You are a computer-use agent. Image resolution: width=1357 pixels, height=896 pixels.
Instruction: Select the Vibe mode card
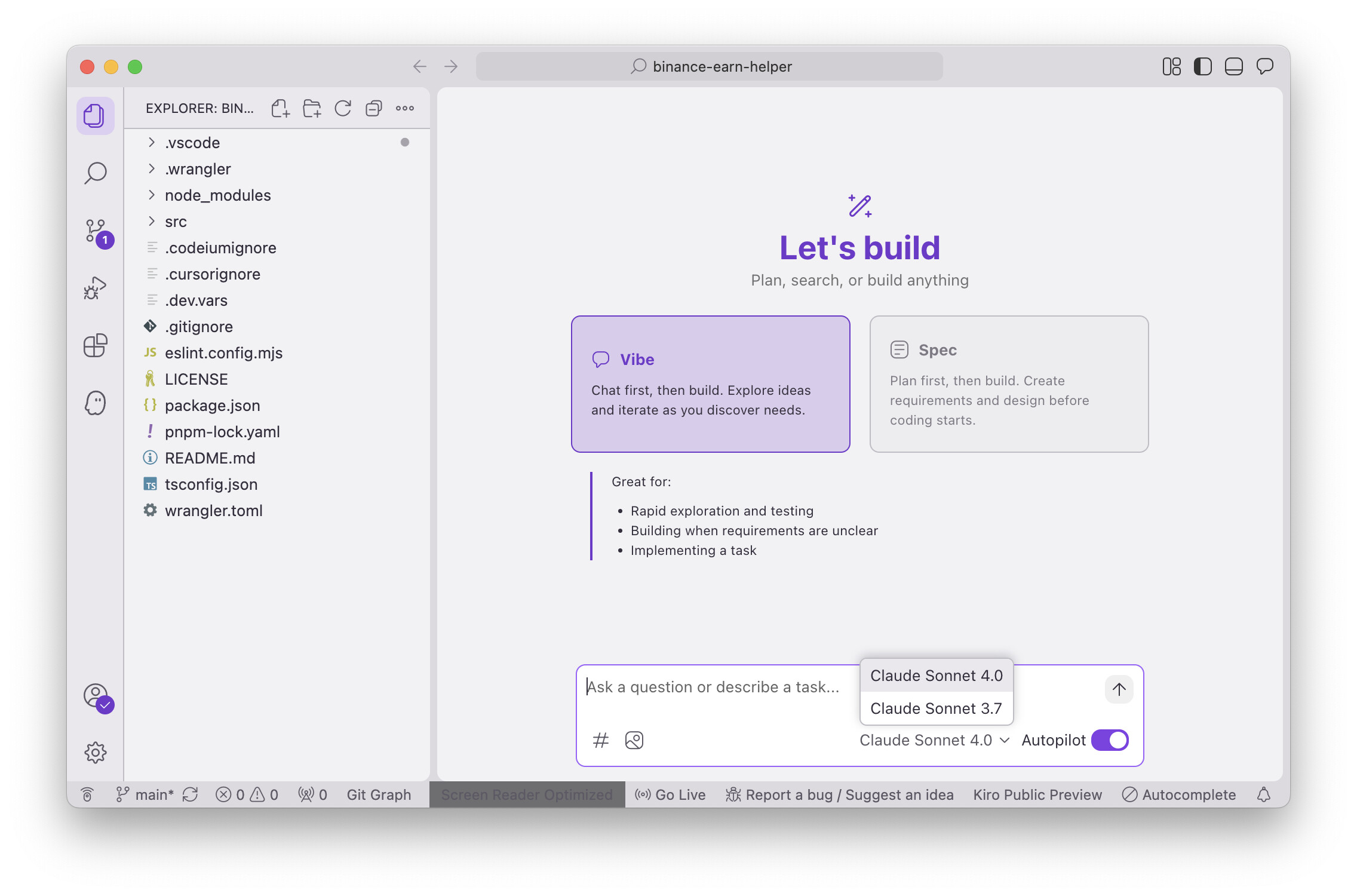710,384
